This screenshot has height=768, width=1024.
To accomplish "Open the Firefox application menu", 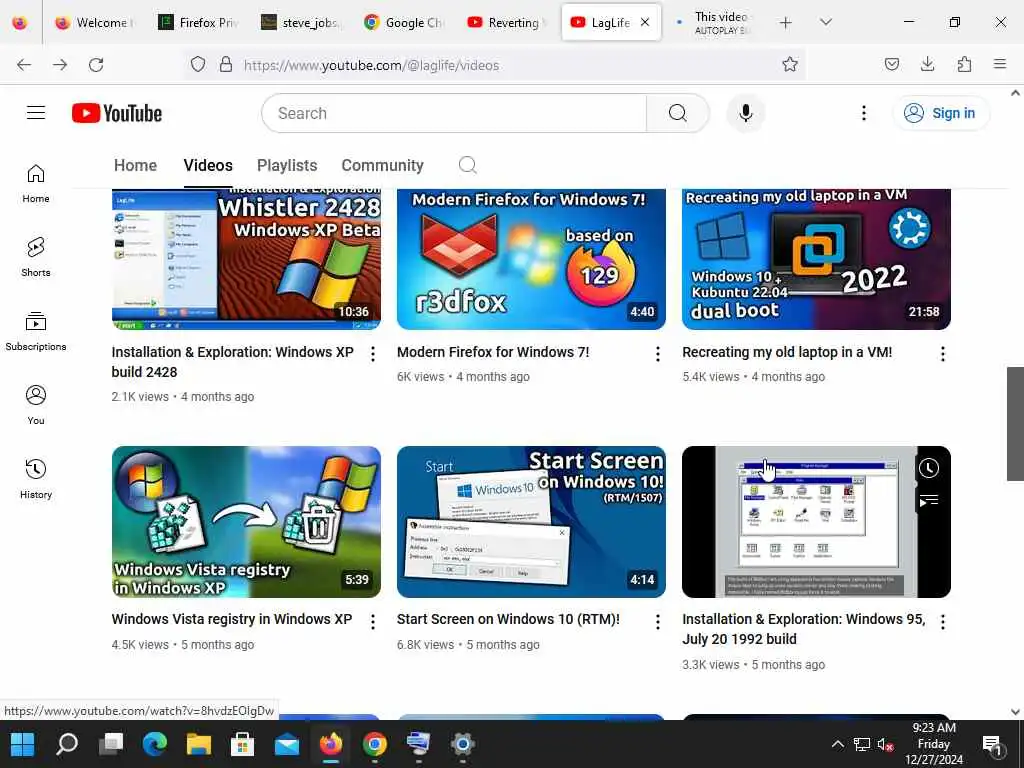I will coord(999,64).
